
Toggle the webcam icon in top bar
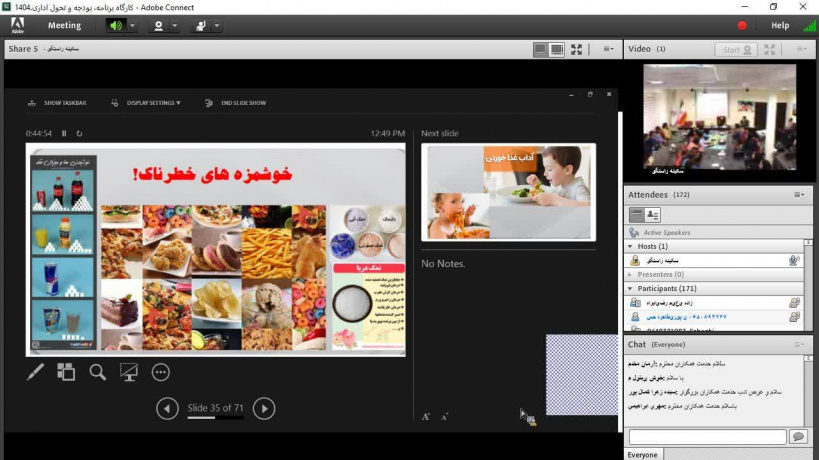coord(158,25)
